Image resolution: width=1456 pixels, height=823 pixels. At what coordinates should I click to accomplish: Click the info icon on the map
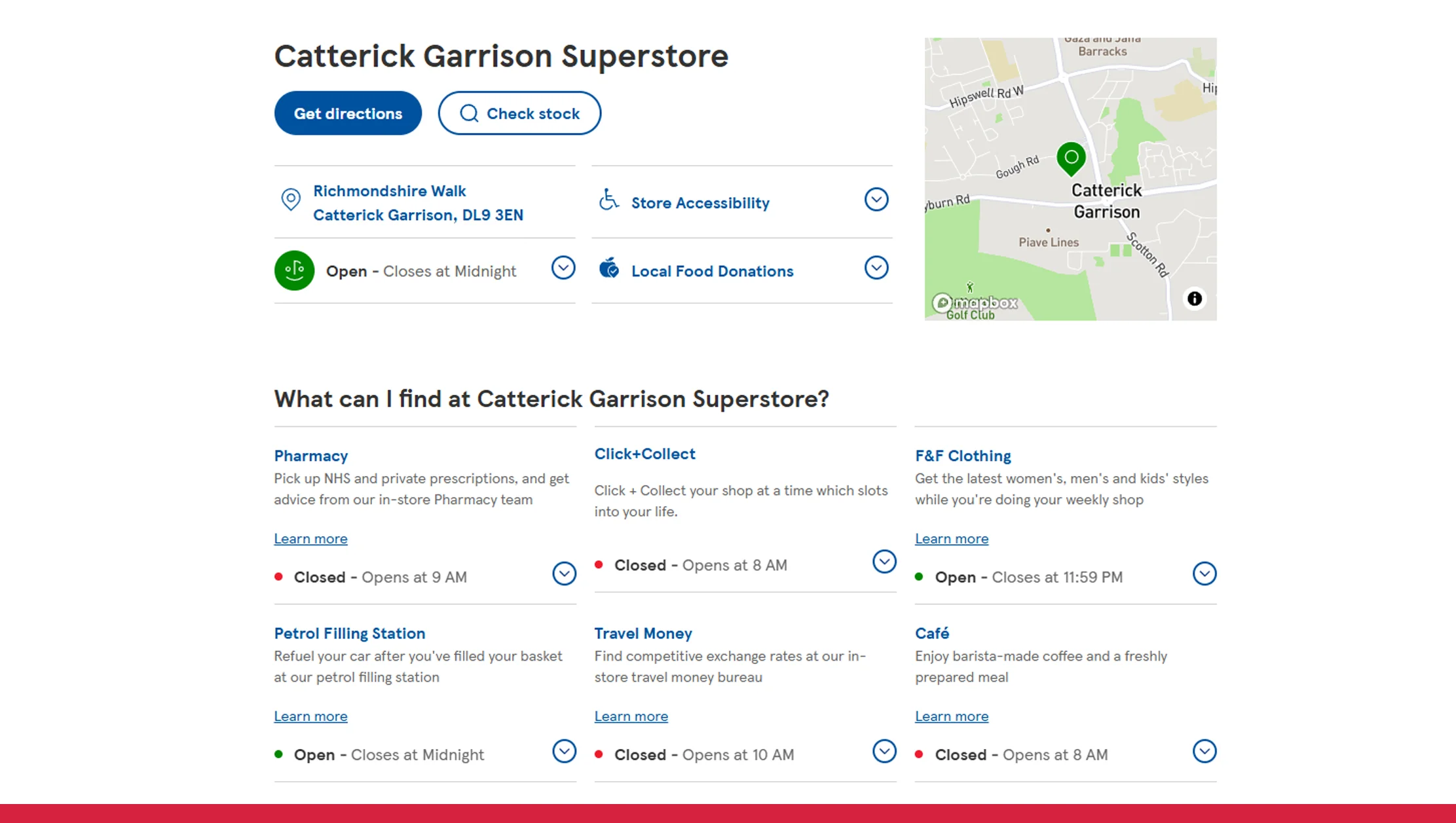point(1195,299)
